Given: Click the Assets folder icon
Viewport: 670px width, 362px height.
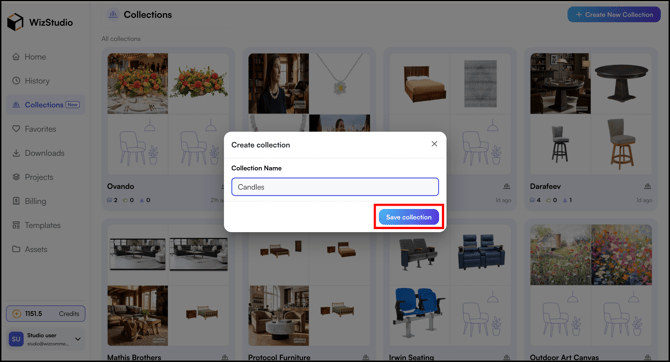Looking at the screenshot, I should (x=16, y=249).
